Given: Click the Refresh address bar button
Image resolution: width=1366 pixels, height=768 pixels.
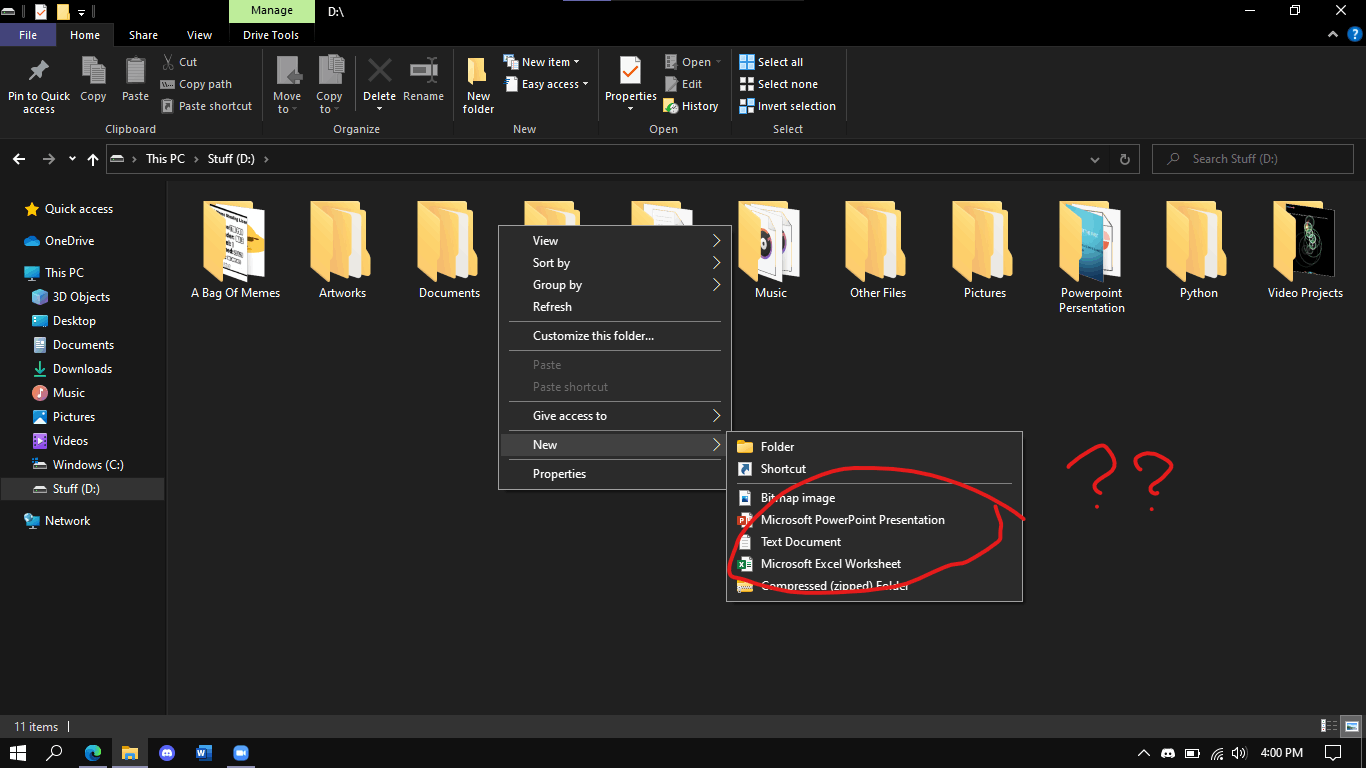Looking at the screenshot, I should coord(1125,159).
